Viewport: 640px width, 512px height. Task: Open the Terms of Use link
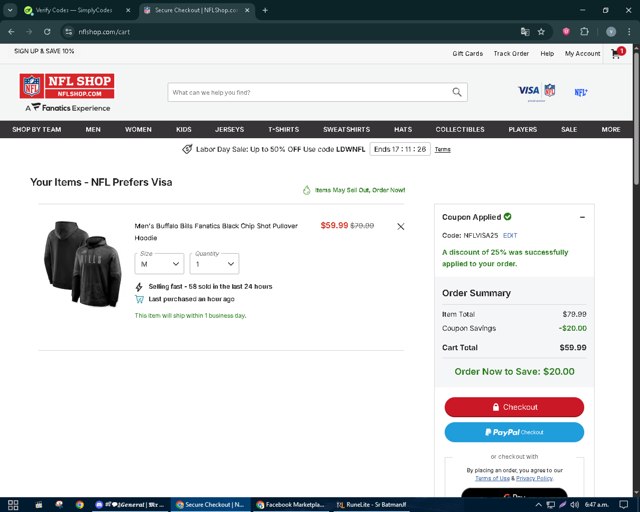click(492, 478)
